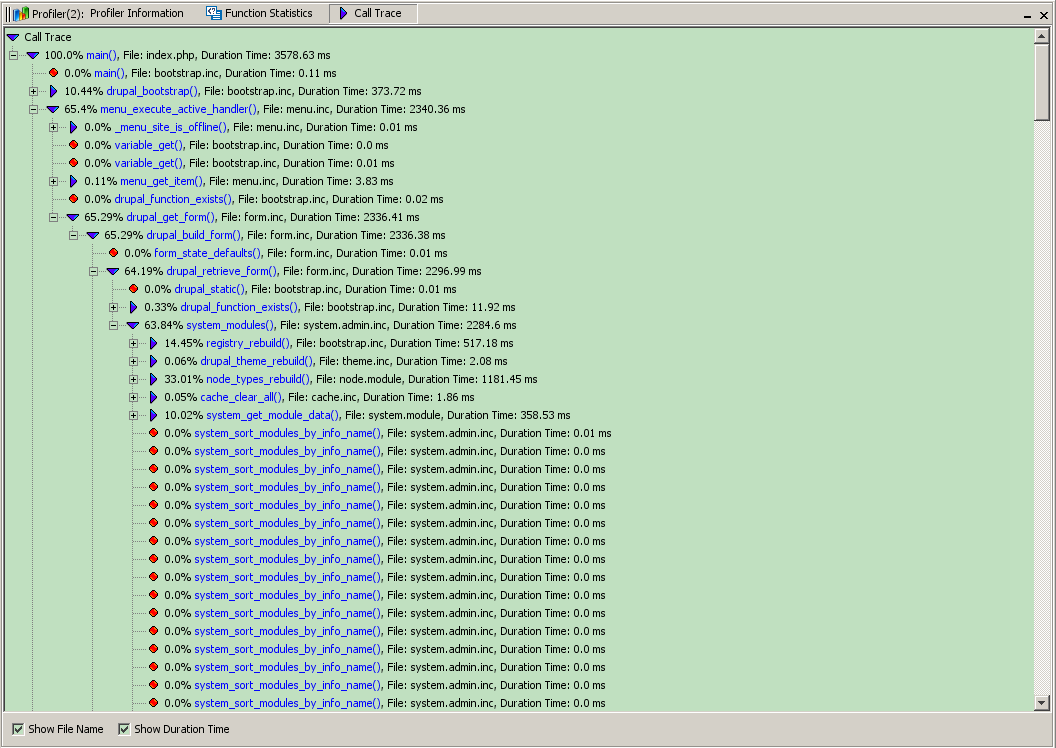Screen dimensions: 1056x748
Task: Click the blue arrow icon next to registry_rebuild()
Action: [153, 343]
